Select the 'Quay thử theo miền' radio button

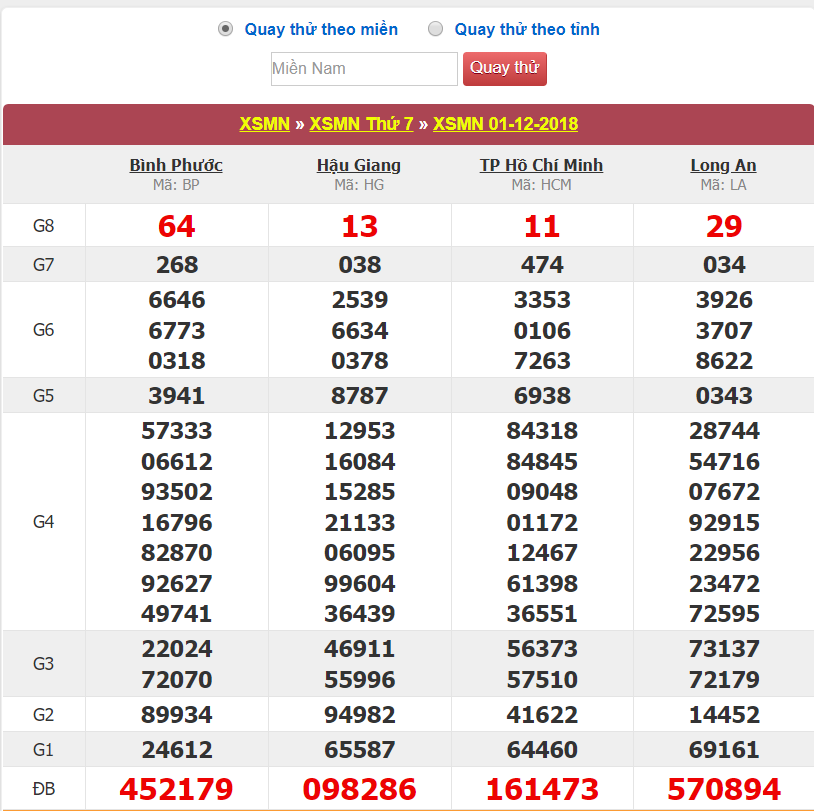pos(225,29)
